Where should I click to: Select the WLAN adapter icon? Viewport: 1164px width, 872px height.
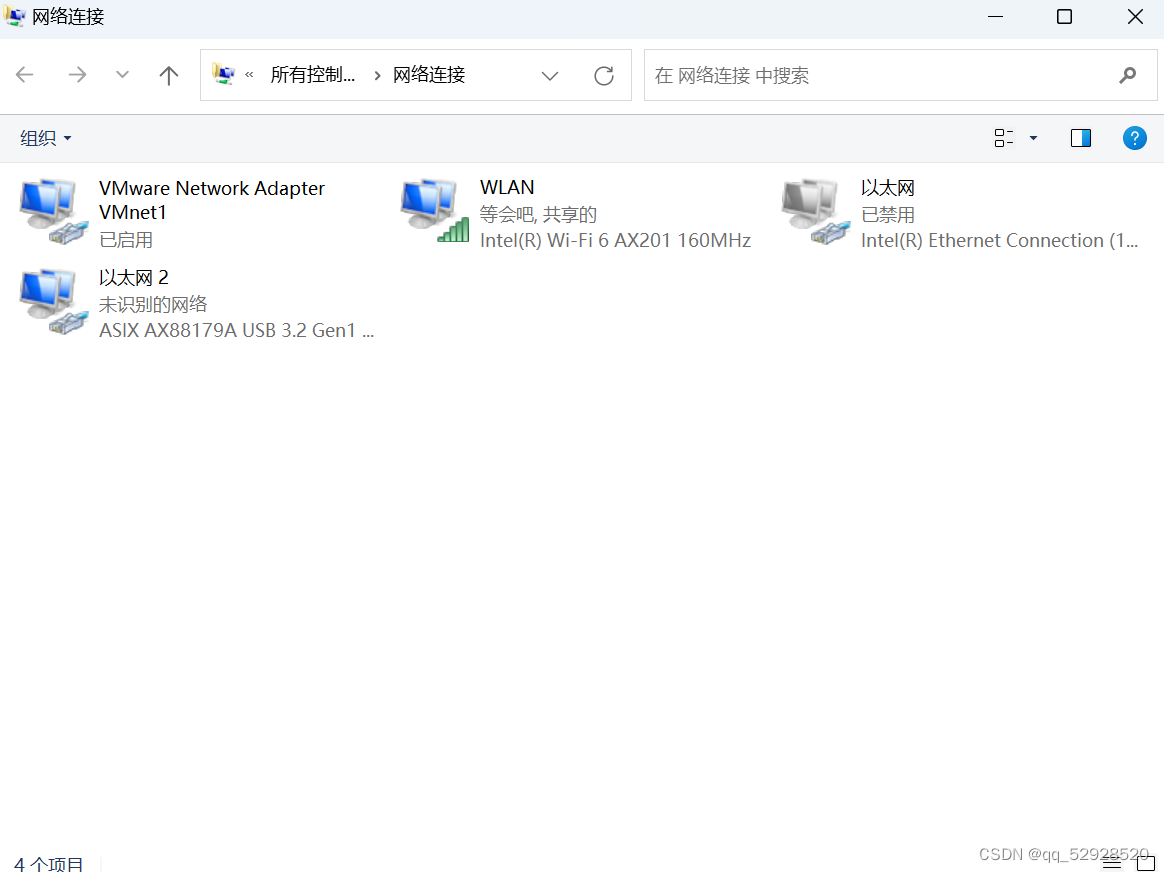pos(435,211)
